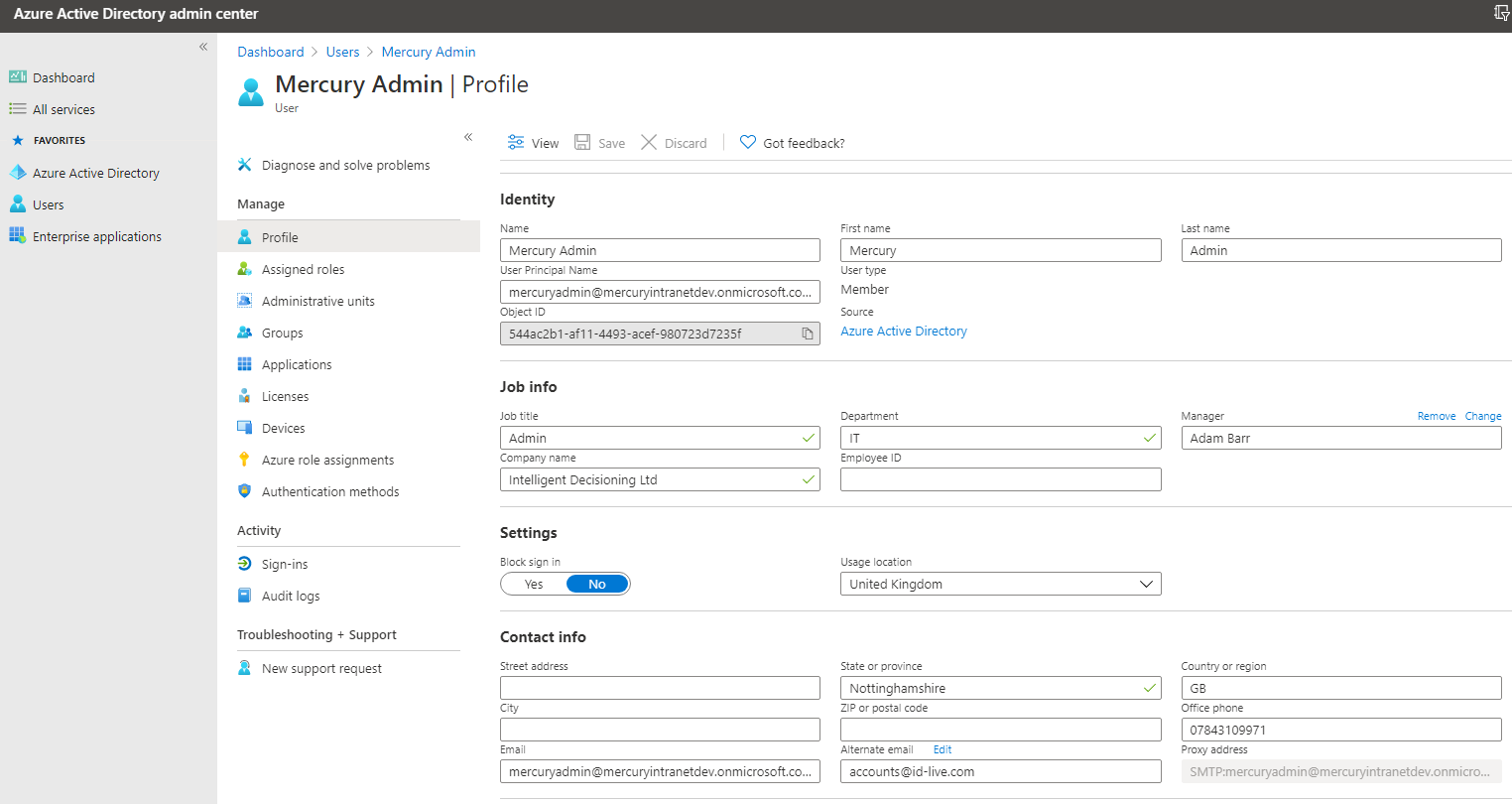Click the Groups people icon
The height and width of the screenshot is (804, 1512).
(245, 333)
